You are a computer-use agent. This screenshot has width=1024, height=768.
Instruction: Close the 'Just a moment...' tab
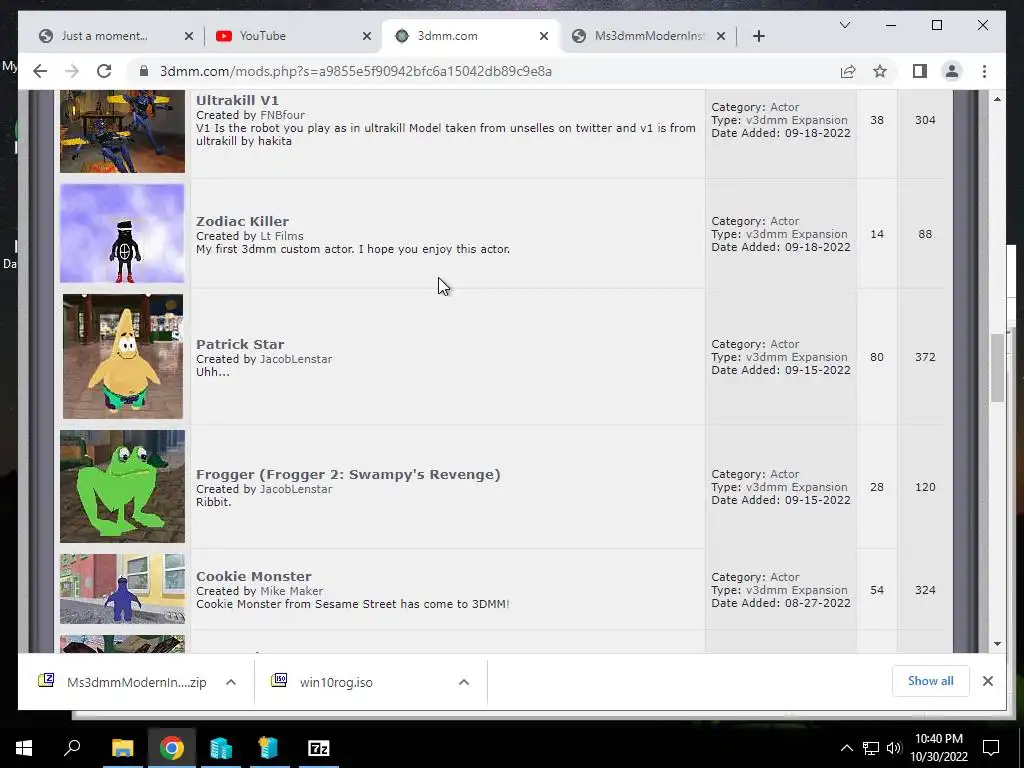click(x=189, y=36)
